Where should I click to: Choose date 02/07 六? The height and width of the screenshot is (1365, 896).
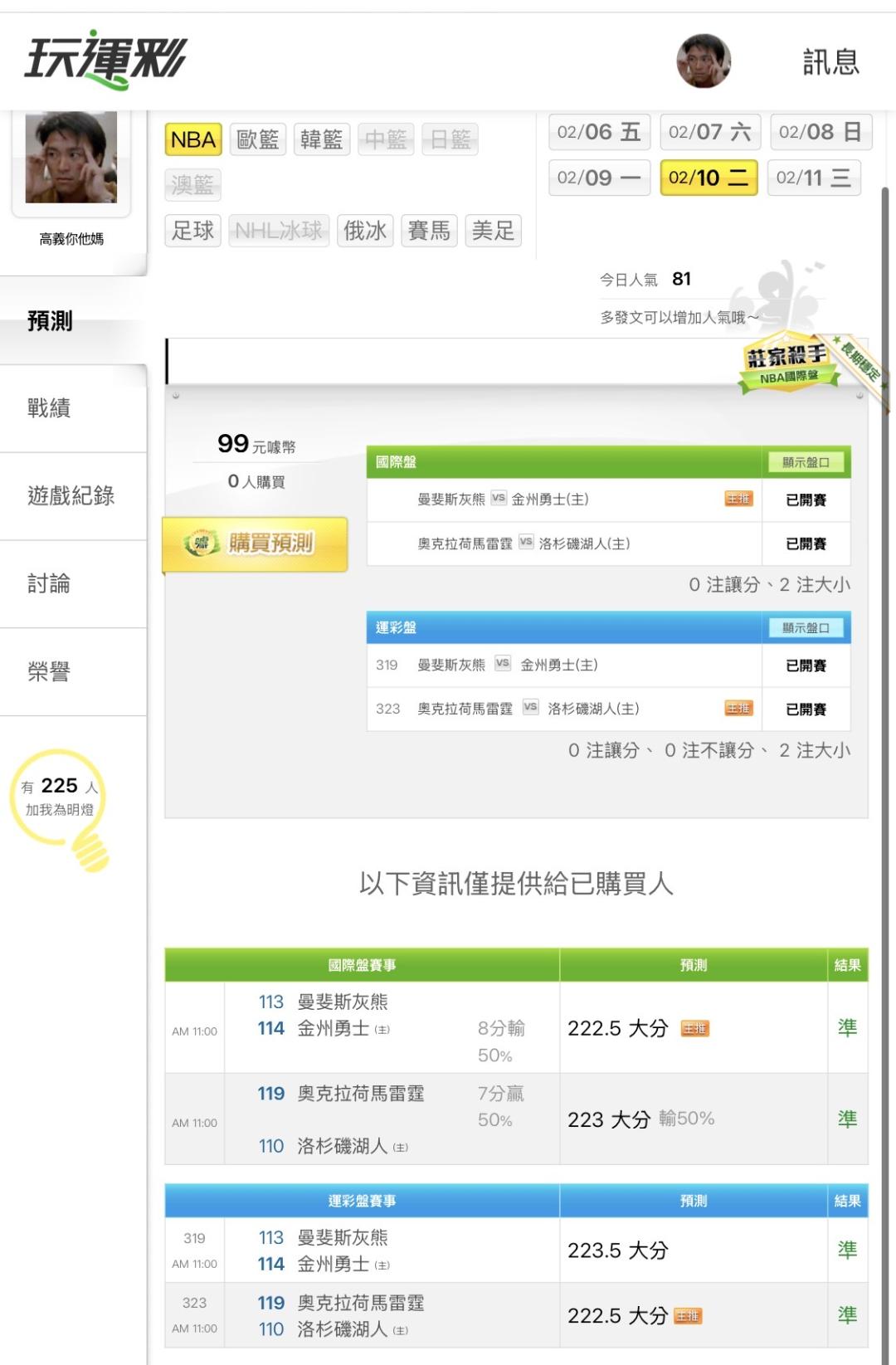(x=709, y=132)
